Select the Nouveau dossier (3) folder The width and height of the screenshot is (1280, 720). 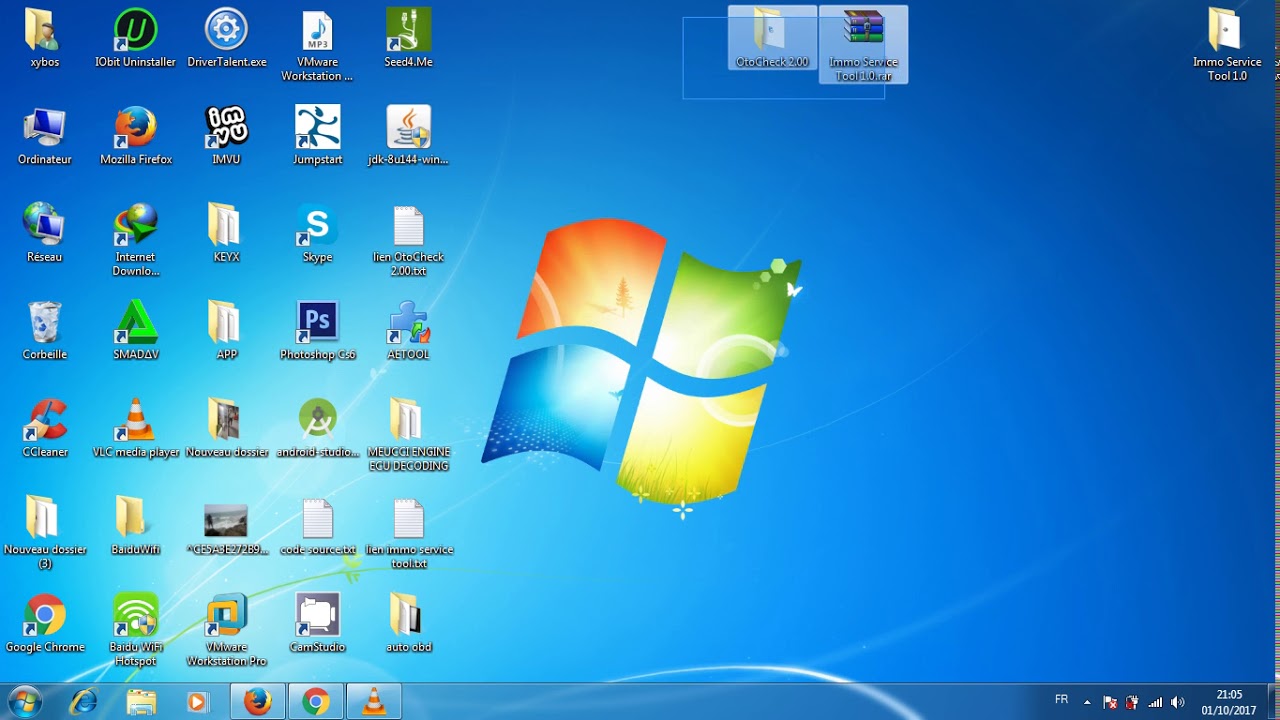coord(44,517)
